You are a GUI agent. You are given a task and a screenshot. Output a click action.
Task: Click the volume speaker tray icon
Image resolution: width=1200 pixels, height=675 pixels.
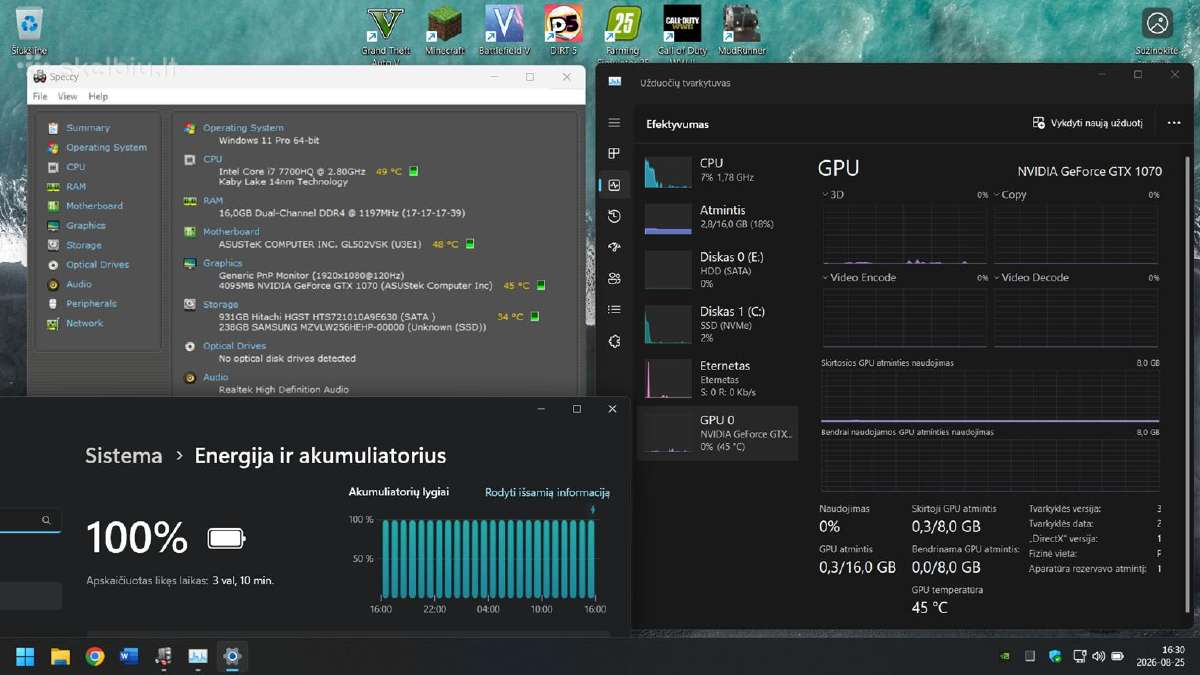coord(1099,657)
